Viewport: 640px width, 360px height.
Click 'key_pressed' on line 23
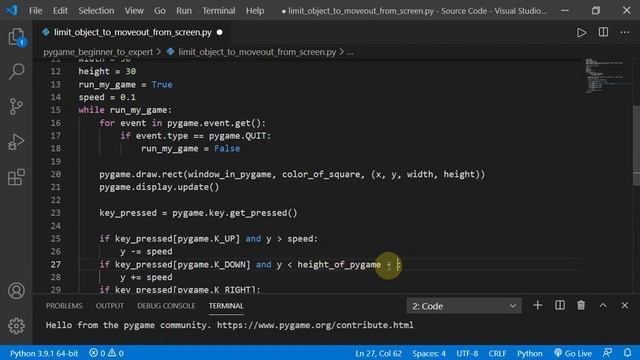(x=128, y=213)
